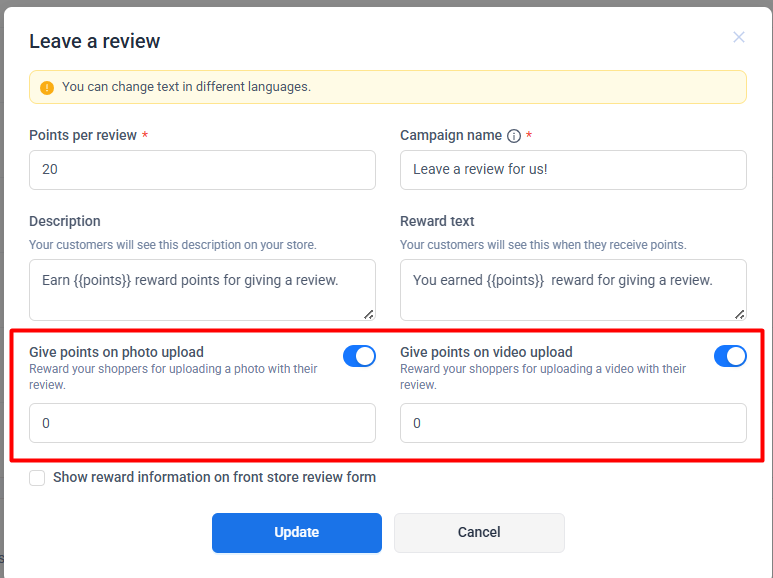773x578 pixels.
Task: Click the 'Give points on video upload' label
Action: pos(486,352)
